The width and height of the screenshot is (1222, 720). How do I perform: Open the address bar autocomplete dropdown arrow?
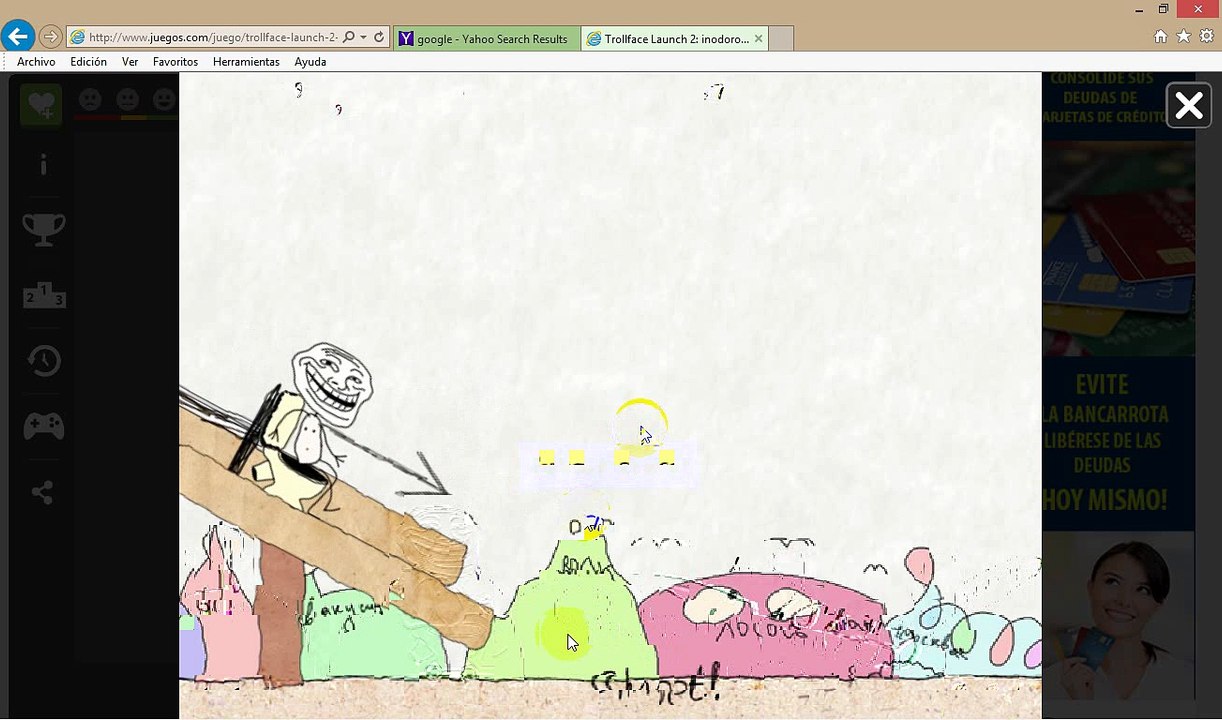click(363, 38)
